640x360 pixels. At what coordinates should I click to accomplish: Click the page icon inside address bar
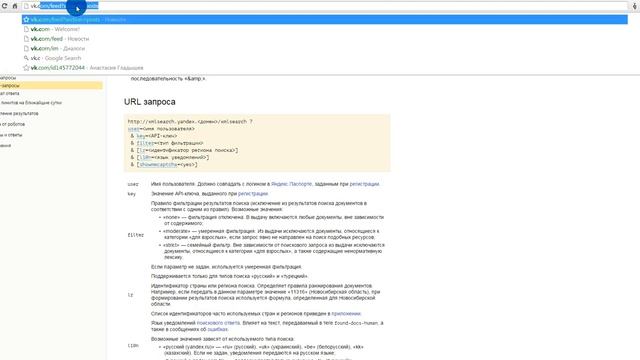(26, 6)
